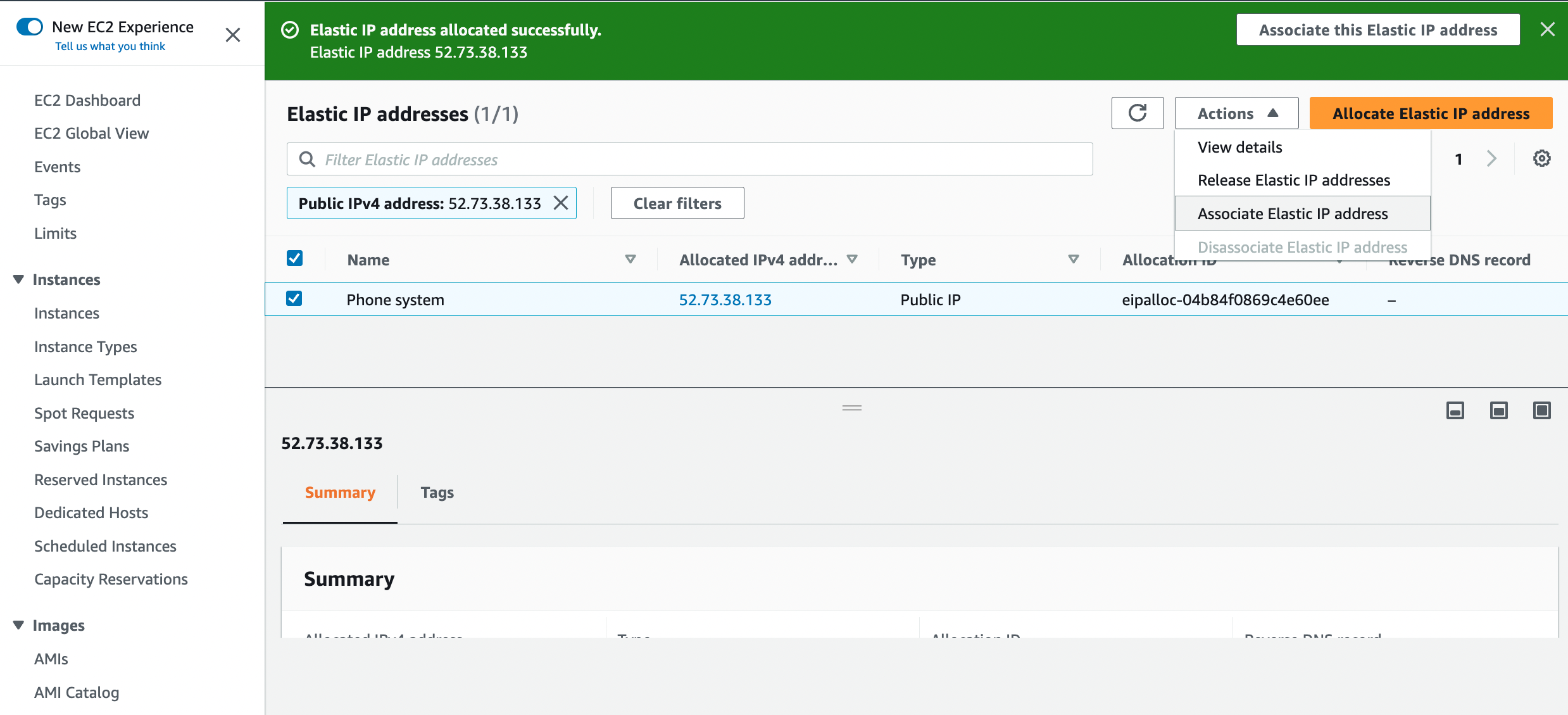Dismiss the green success banner
Image resolution: width=1568 pixels, height=715 pixels.
(x=1547, y=30)
